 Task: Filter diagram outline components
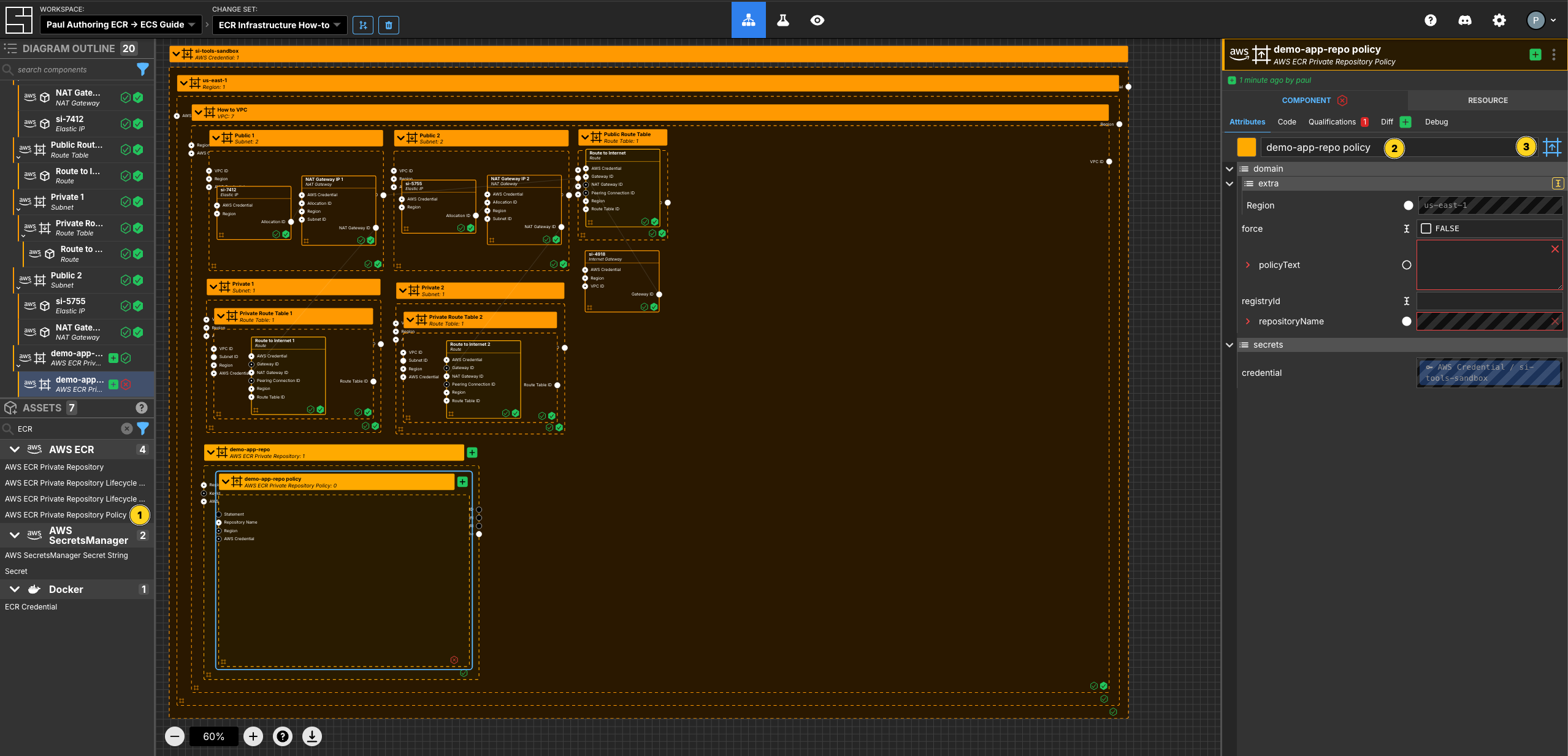(143, 69)
